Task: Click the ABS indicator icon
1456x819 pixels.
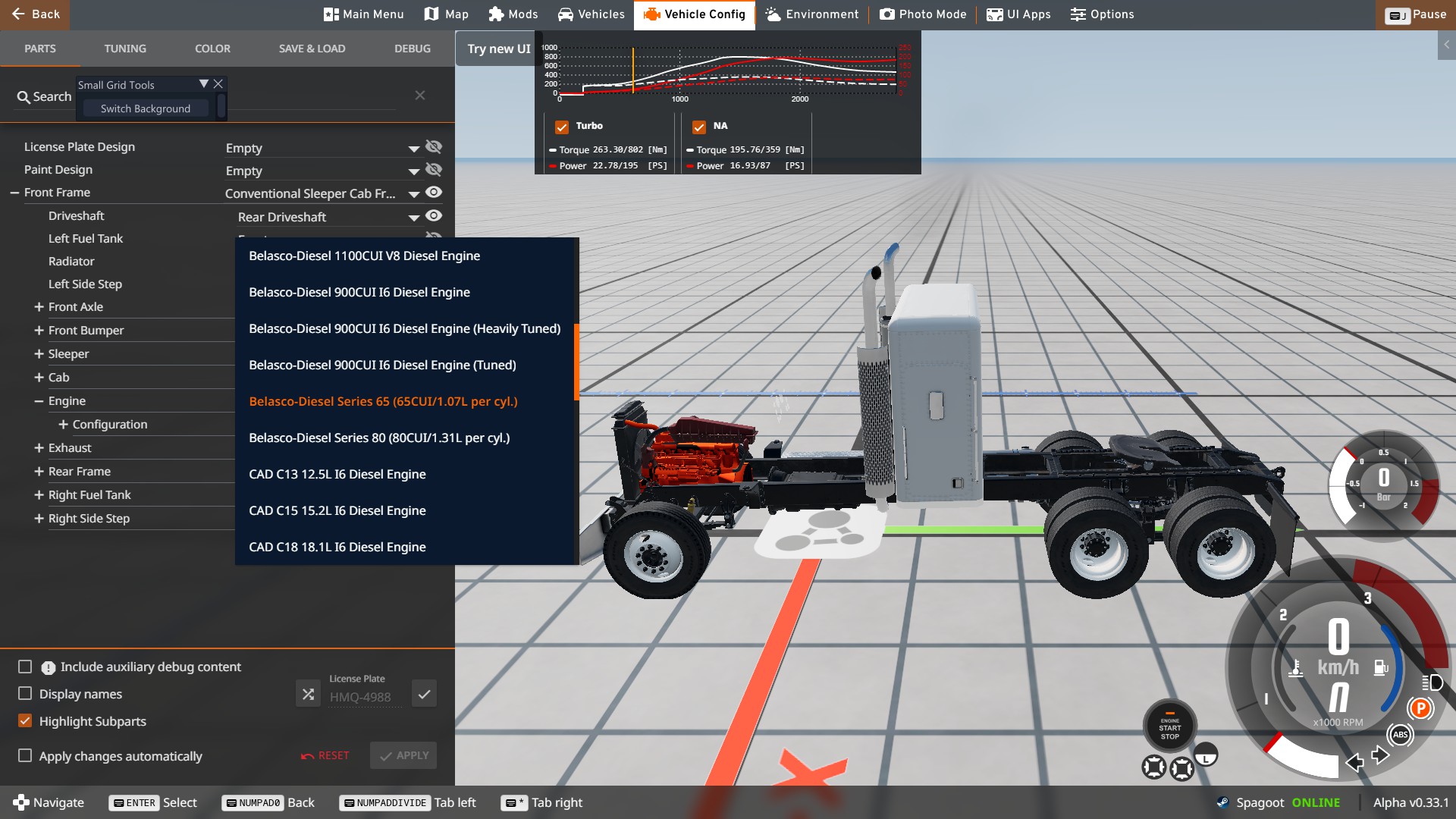Action: tap(1400, 735)
